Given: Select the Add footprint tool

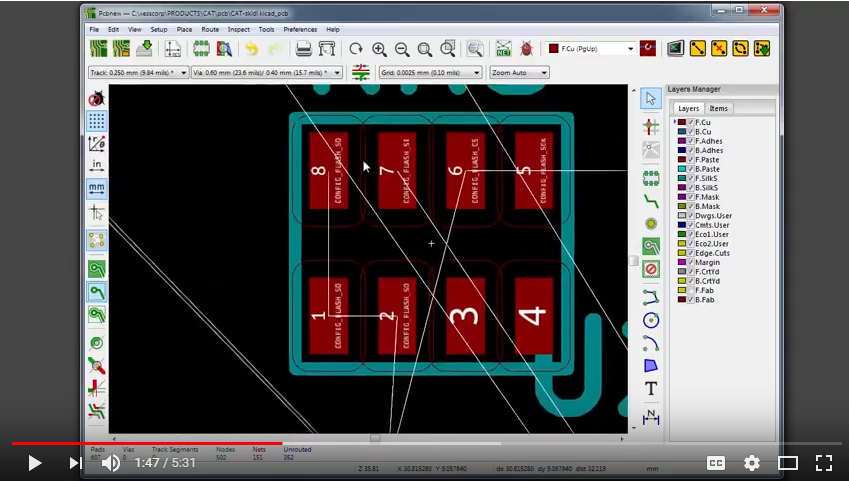Looking at the screenshot, I should point(651,178).
